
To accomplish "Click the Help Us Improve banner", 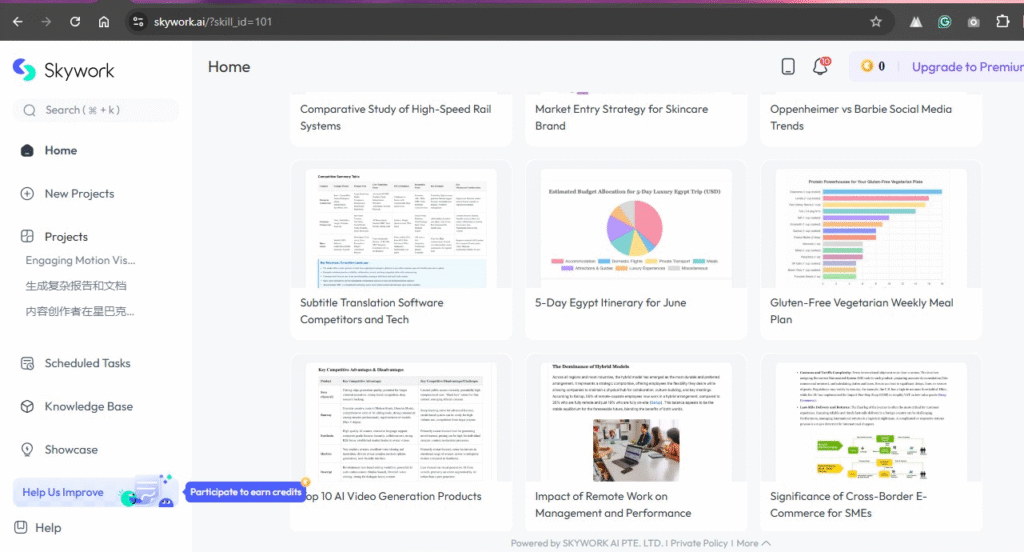I will pyautogui.click(x=62, y=492).
